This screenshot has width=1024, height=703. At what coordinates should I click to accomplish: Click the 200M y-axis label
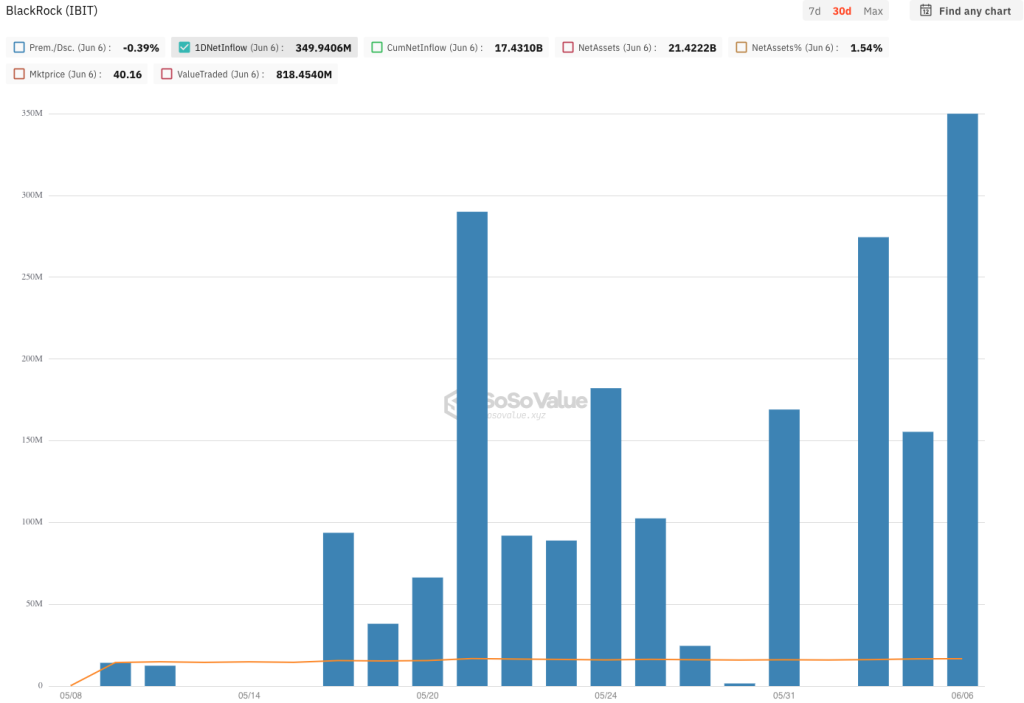click(31, 358)
